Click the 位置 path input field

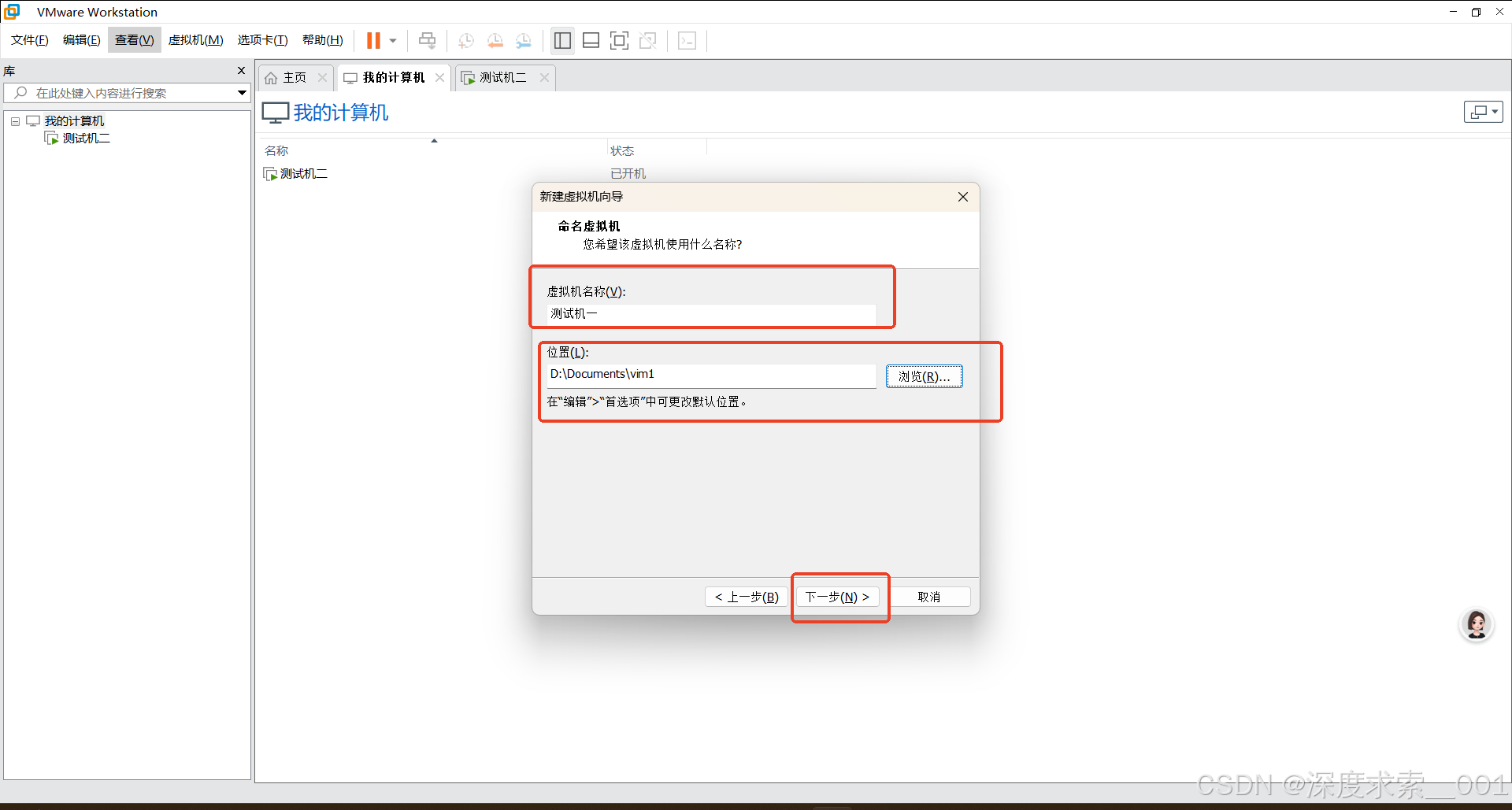click(x=711, y=375)
